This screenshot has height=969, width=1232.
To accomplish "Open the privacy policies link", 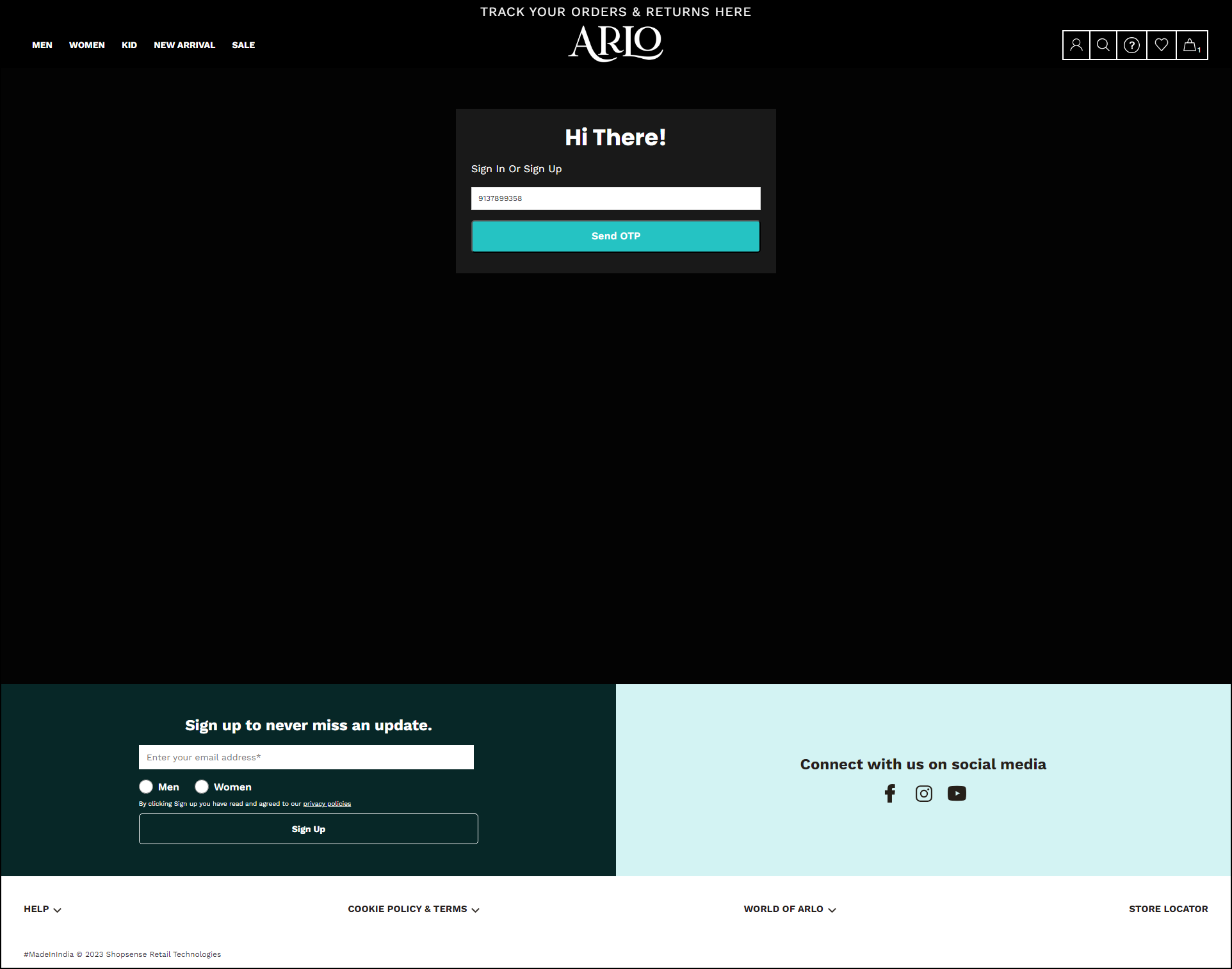I will point(327,804).
